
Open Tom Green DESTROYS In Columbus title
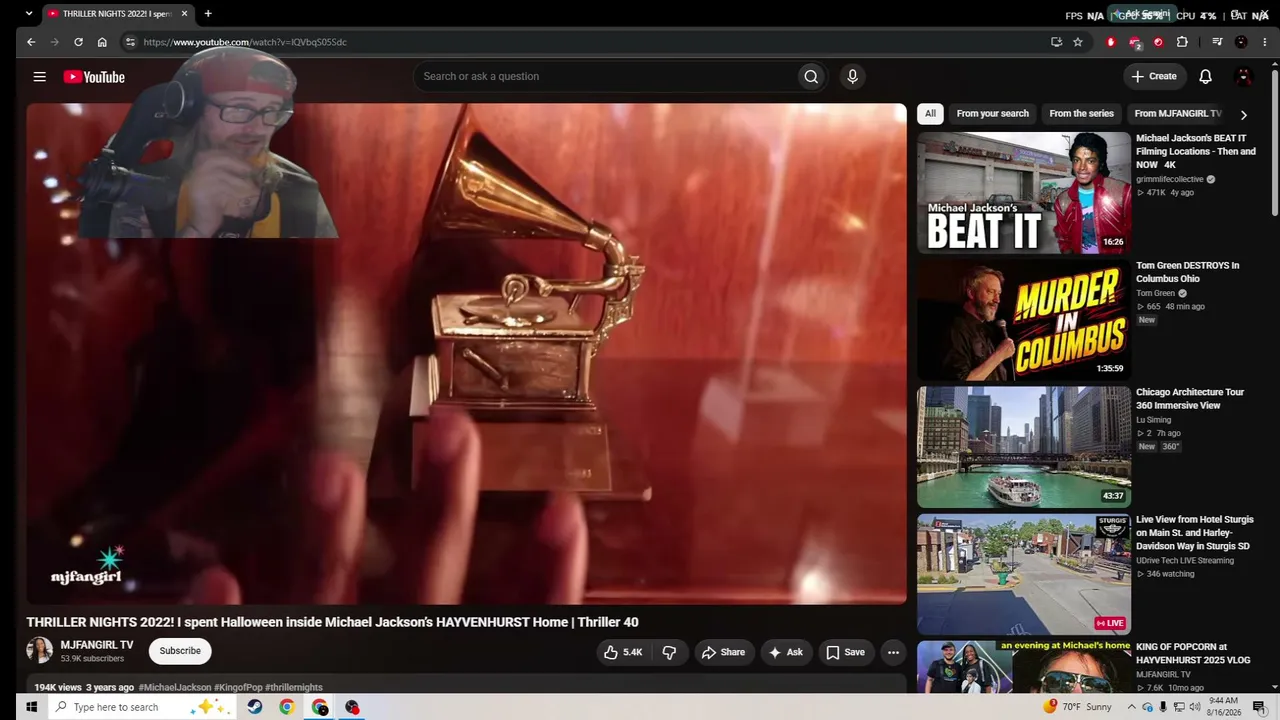[1187, 272]
